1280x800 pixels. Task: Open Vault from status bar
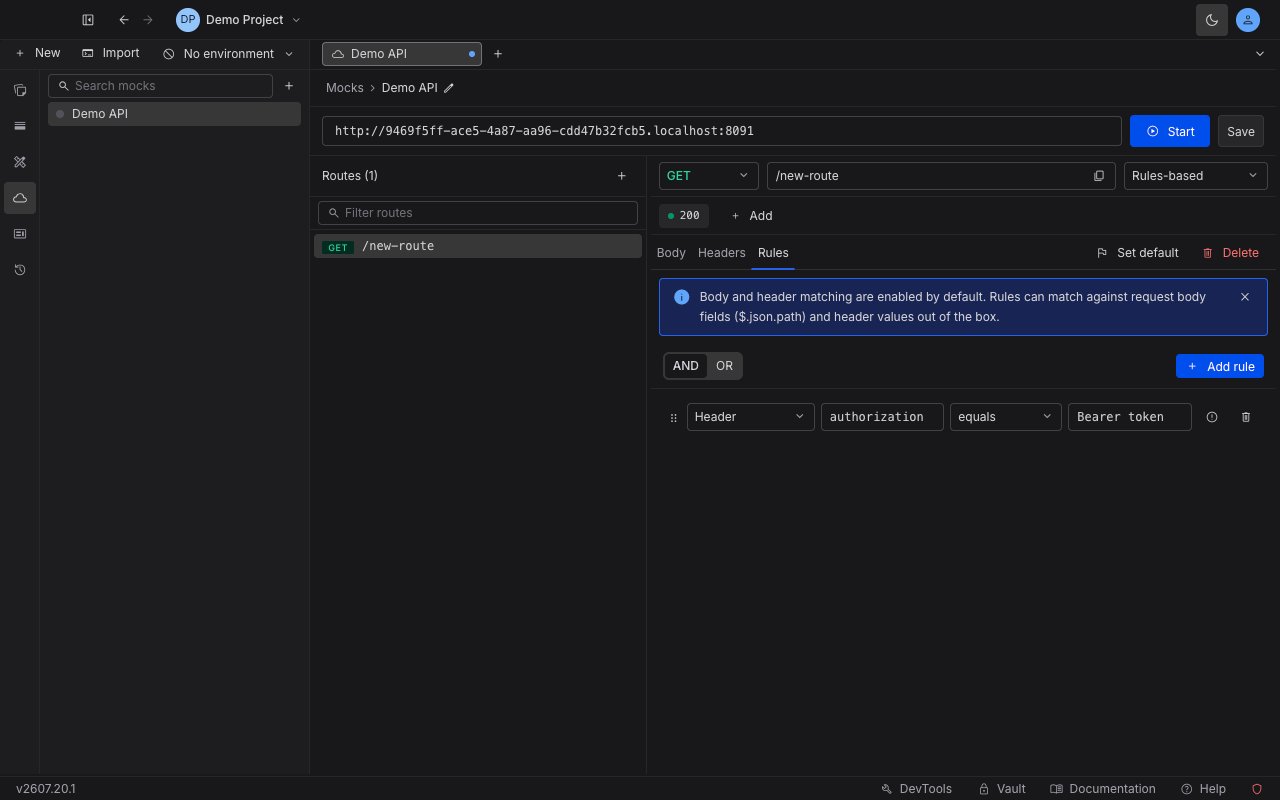pos(1002,789)
